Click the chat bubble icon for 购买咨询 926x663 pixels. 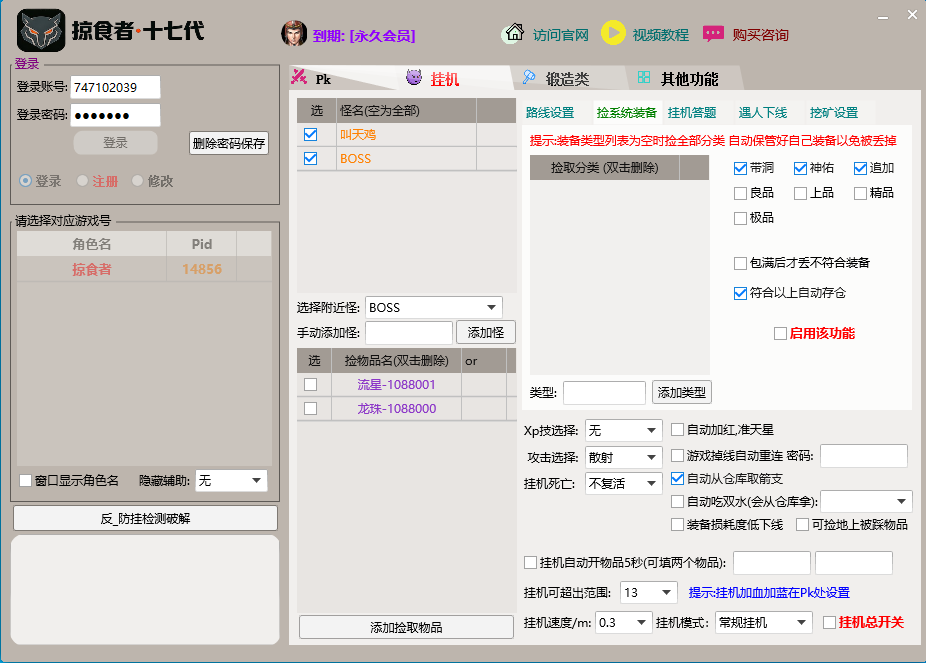(x=713, y=33)
